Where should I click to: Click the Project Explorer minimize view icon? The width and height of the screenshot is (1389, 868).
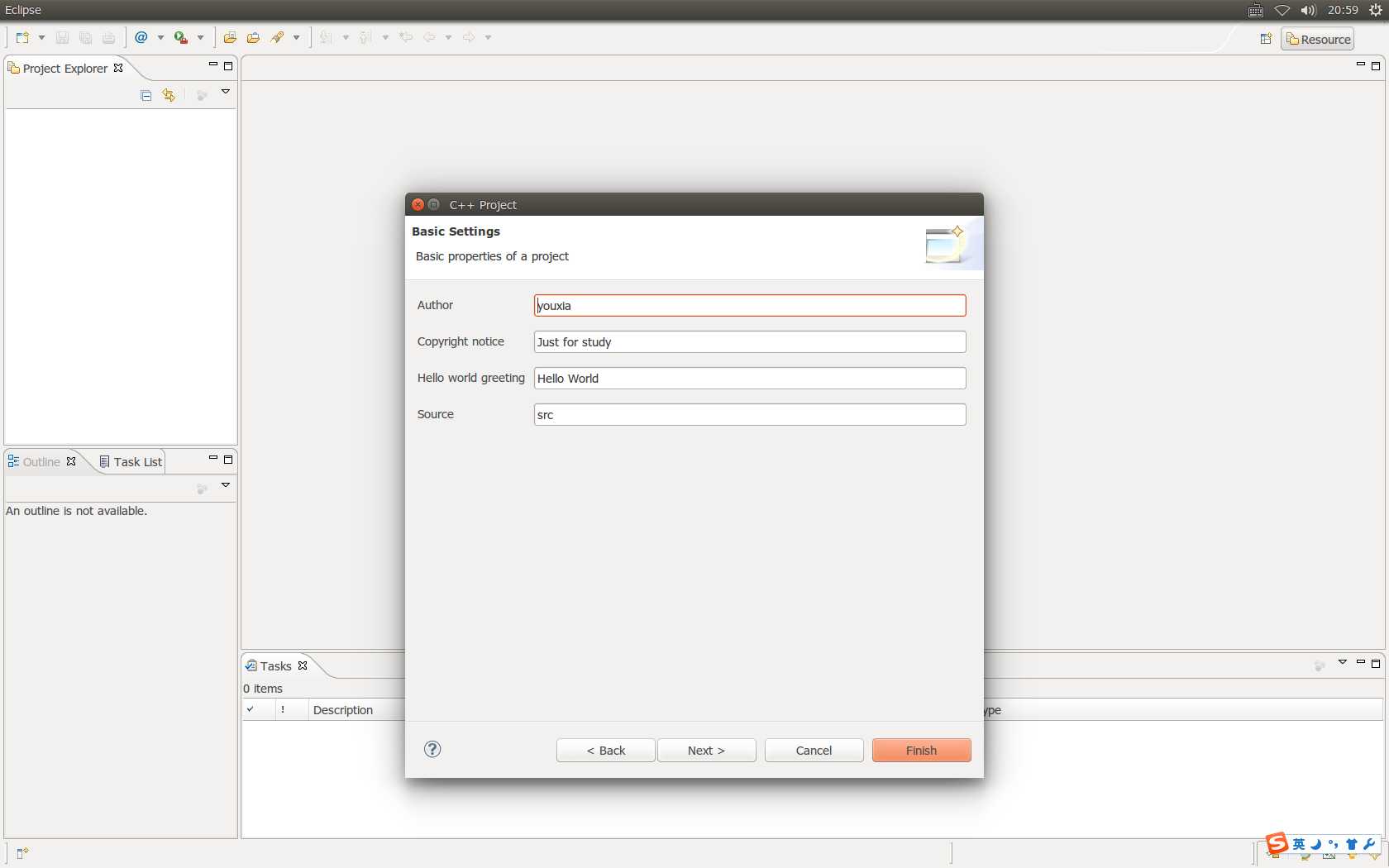pos(212,65)
